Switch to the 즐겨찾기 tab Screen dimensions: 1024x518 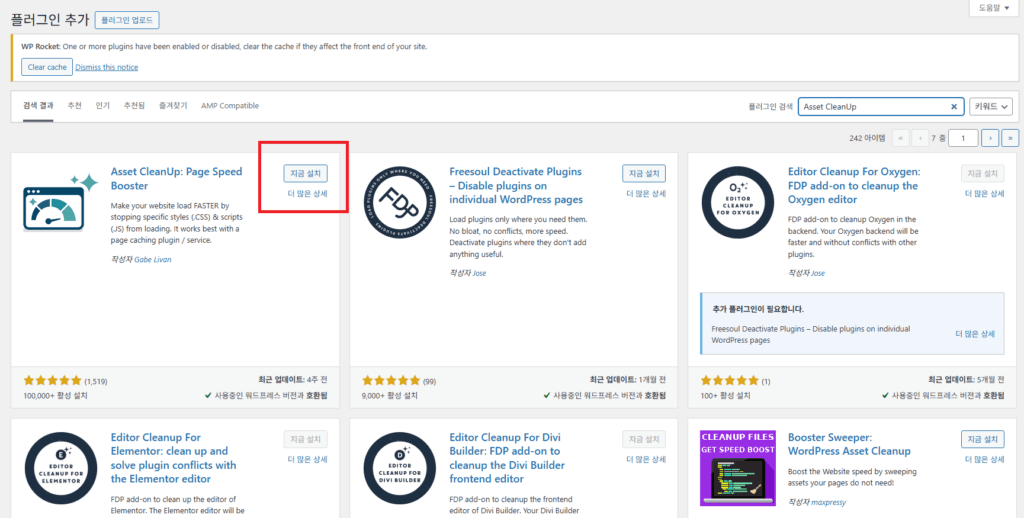point(173,106)
